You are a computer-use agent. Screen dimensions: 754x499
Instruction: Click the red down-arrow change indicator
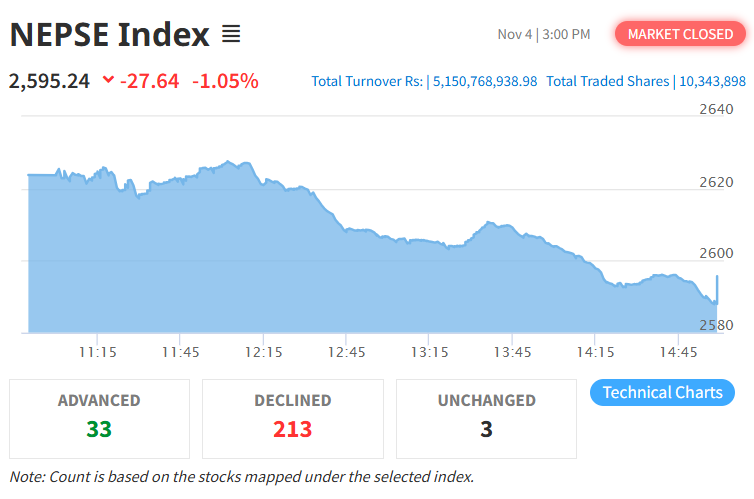pos(108,80)
